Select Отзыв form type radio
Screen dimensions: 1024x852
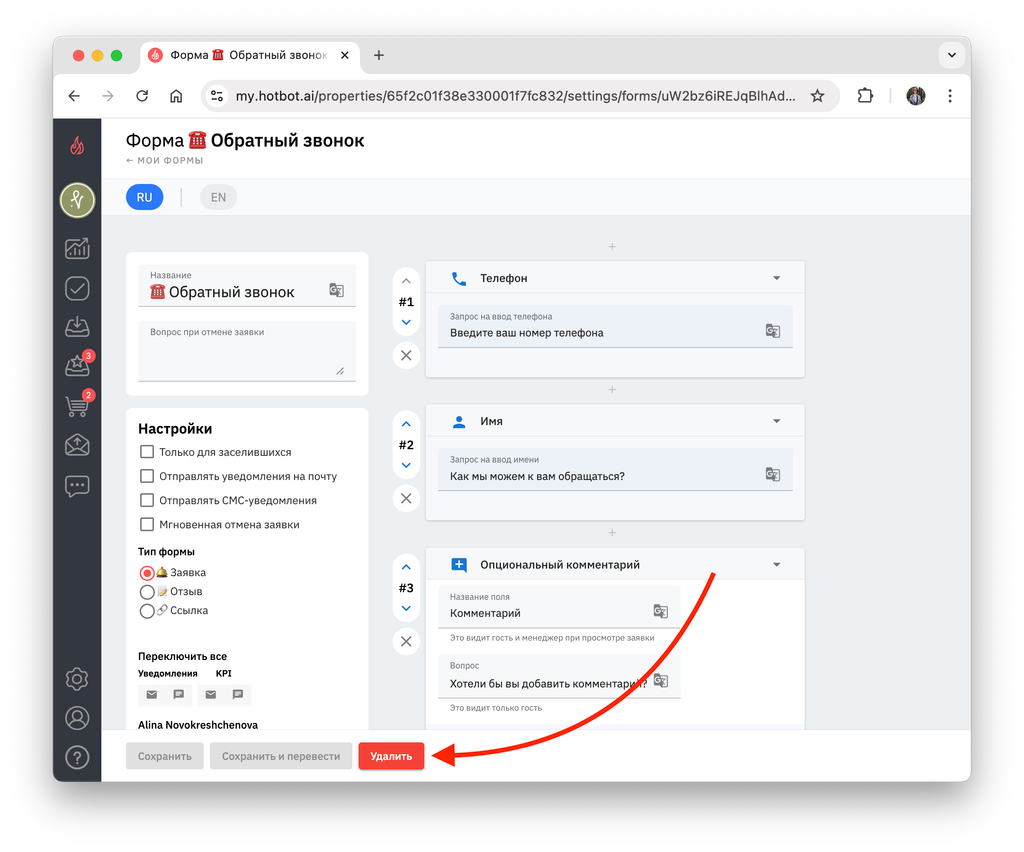147,592
